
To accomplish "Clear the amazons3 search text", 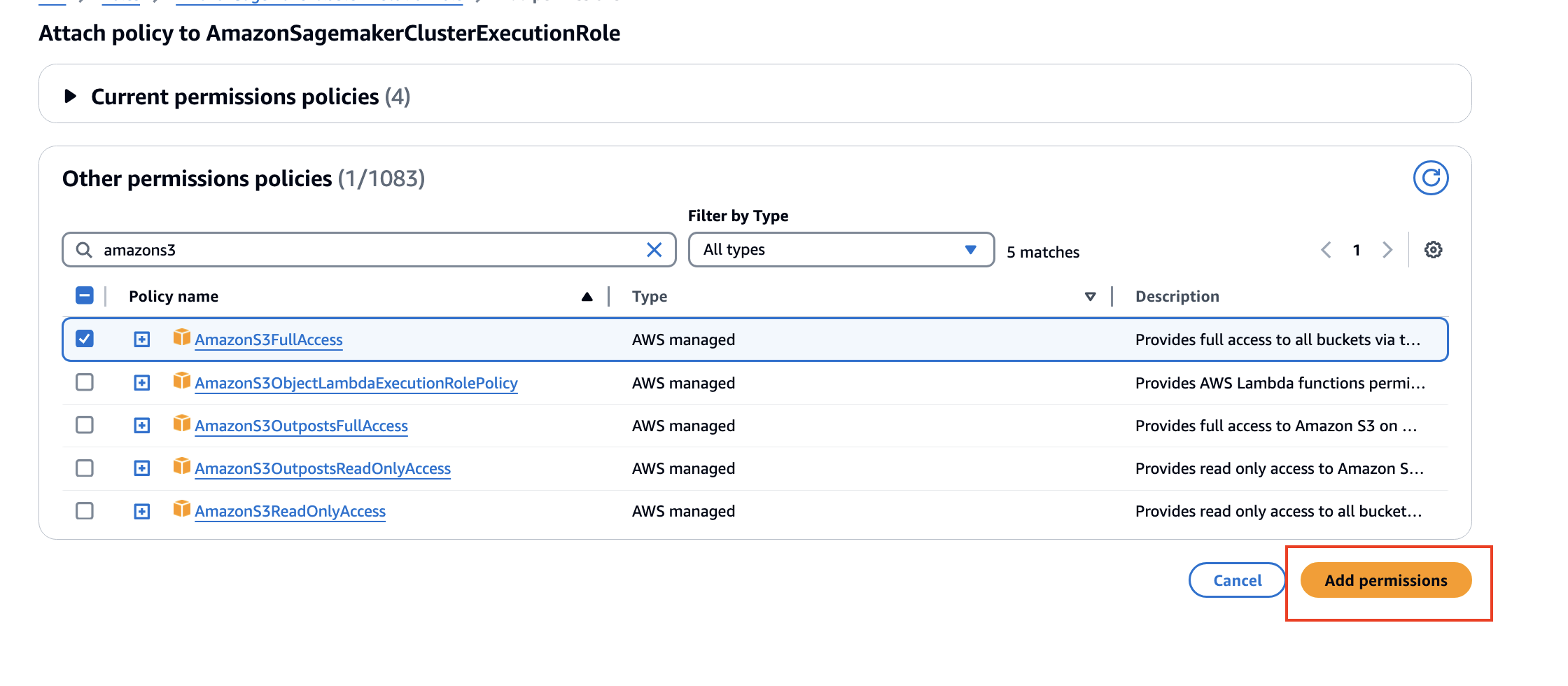I will click(x=654, y=250).
